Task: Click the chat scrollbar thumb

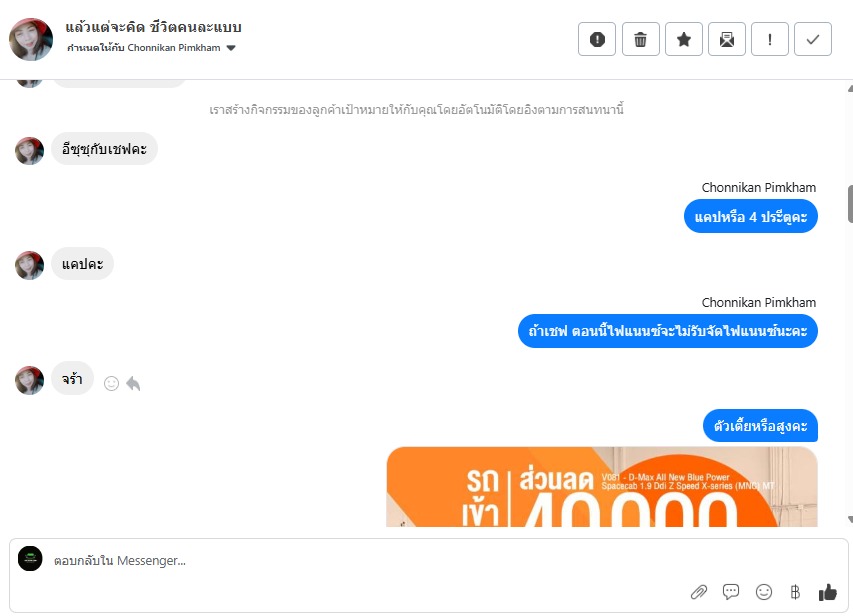Action: (x=850, y=204)
